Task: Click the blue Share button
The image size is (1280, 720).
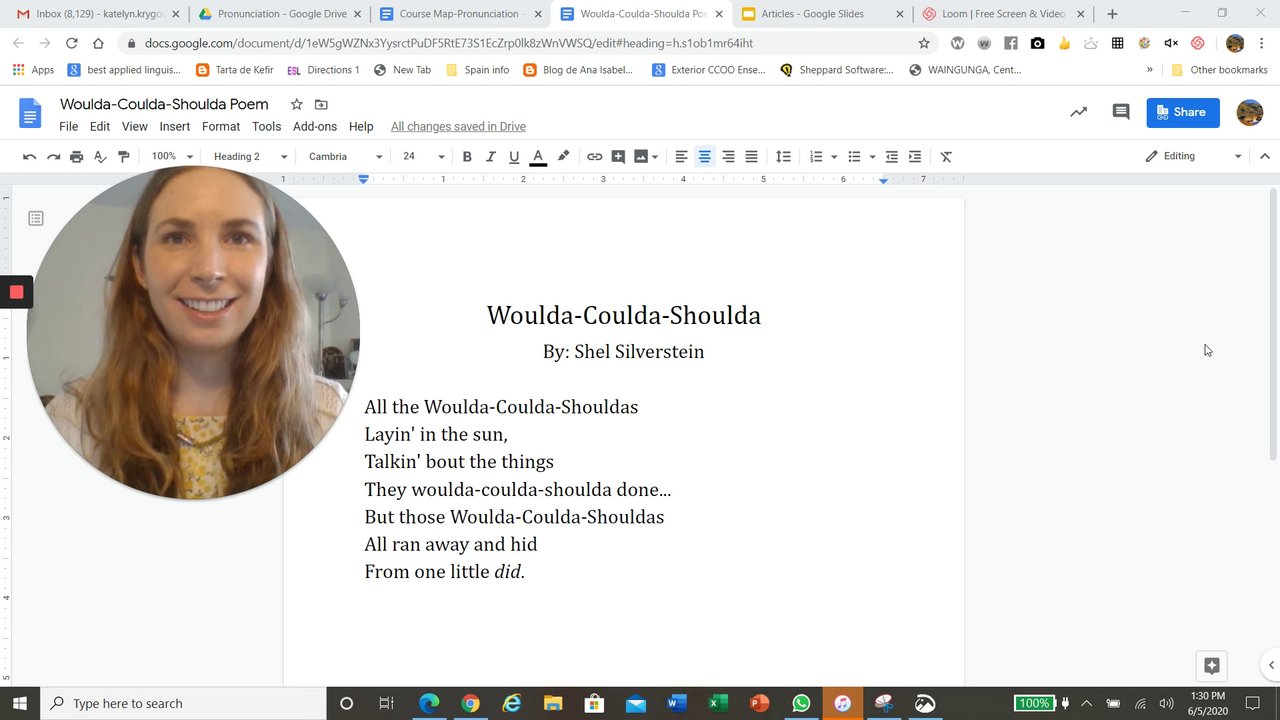Action: pos(1183,112)
